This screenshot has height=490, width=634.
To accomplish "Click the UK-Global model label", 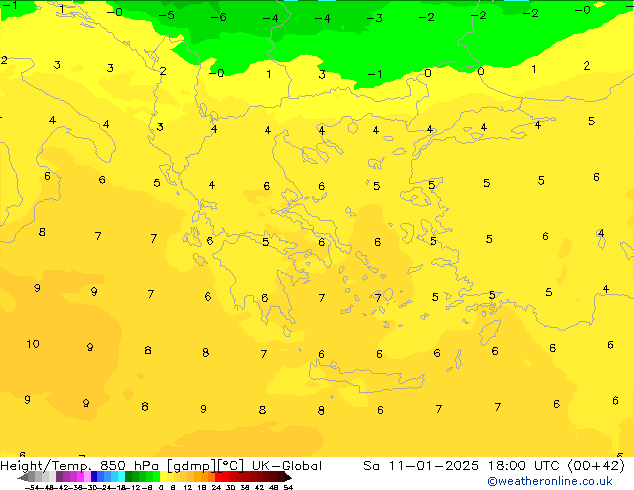I will click(287, 466).
